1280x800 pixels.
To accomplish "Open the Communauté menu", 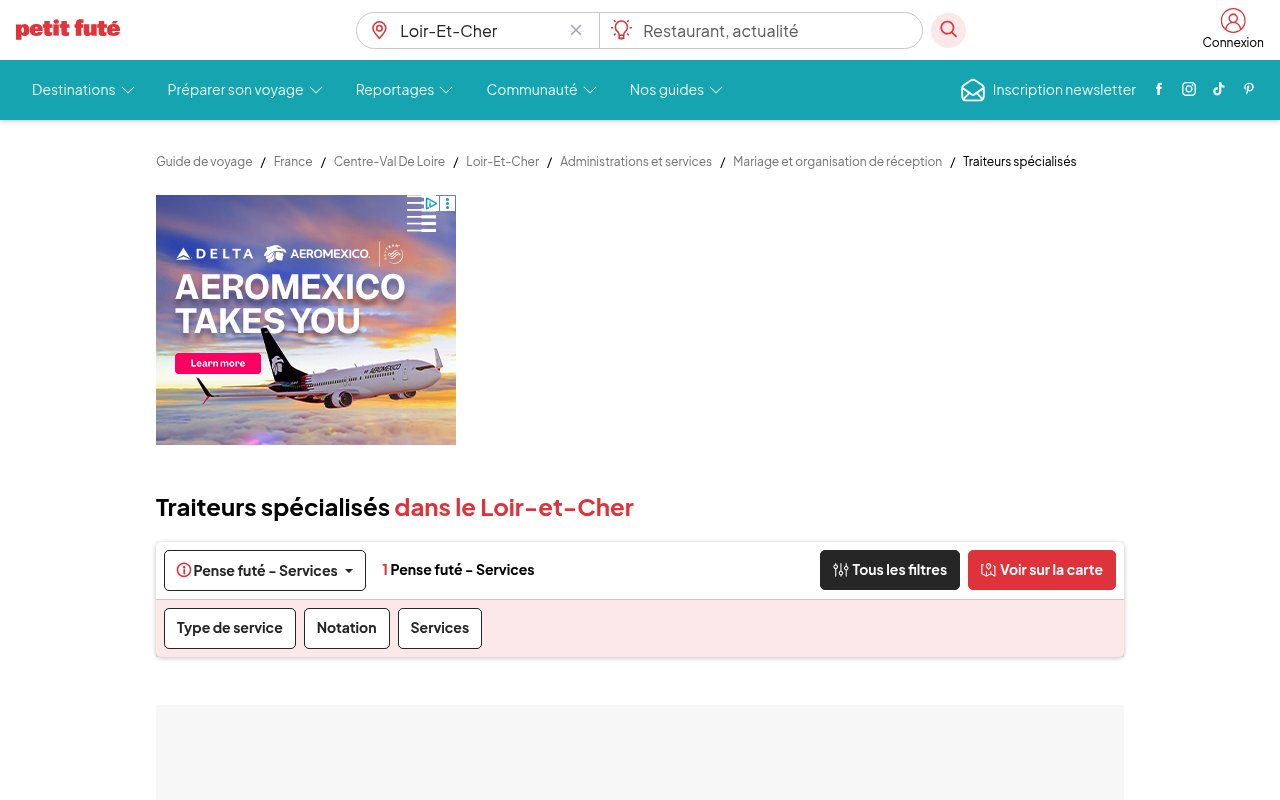I will pos(541,90).
